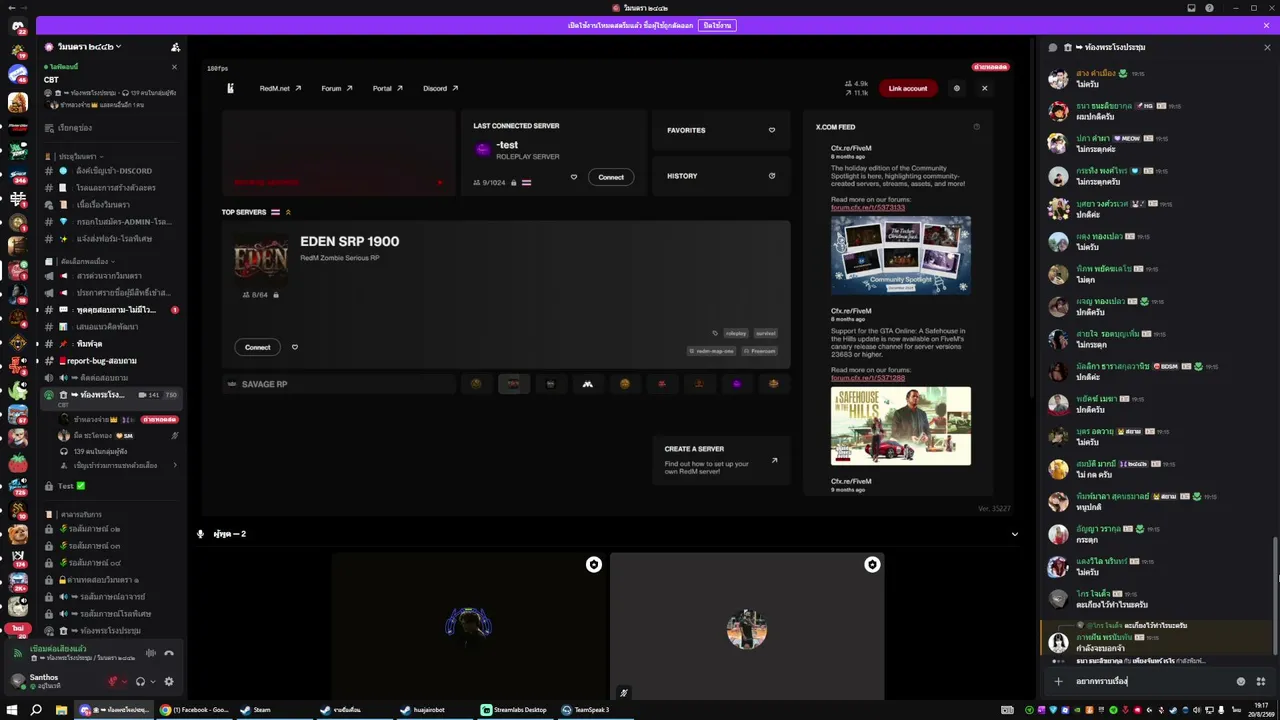The image size is (1280, 720).
Task: Close the purple banner with its button
Action: [x=717, y=25]
